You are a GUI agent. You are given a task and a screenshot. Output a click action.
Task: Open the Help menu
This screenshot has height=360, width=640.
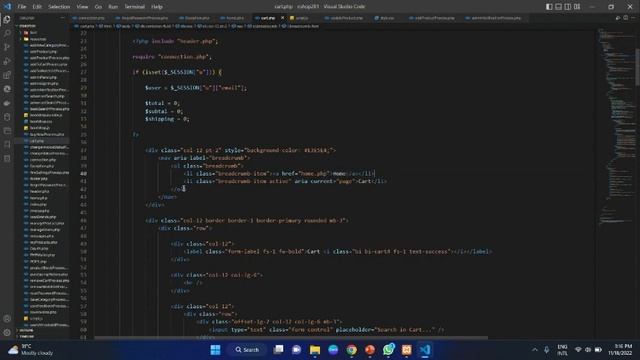pyautogui.click(x=157, y=7)
